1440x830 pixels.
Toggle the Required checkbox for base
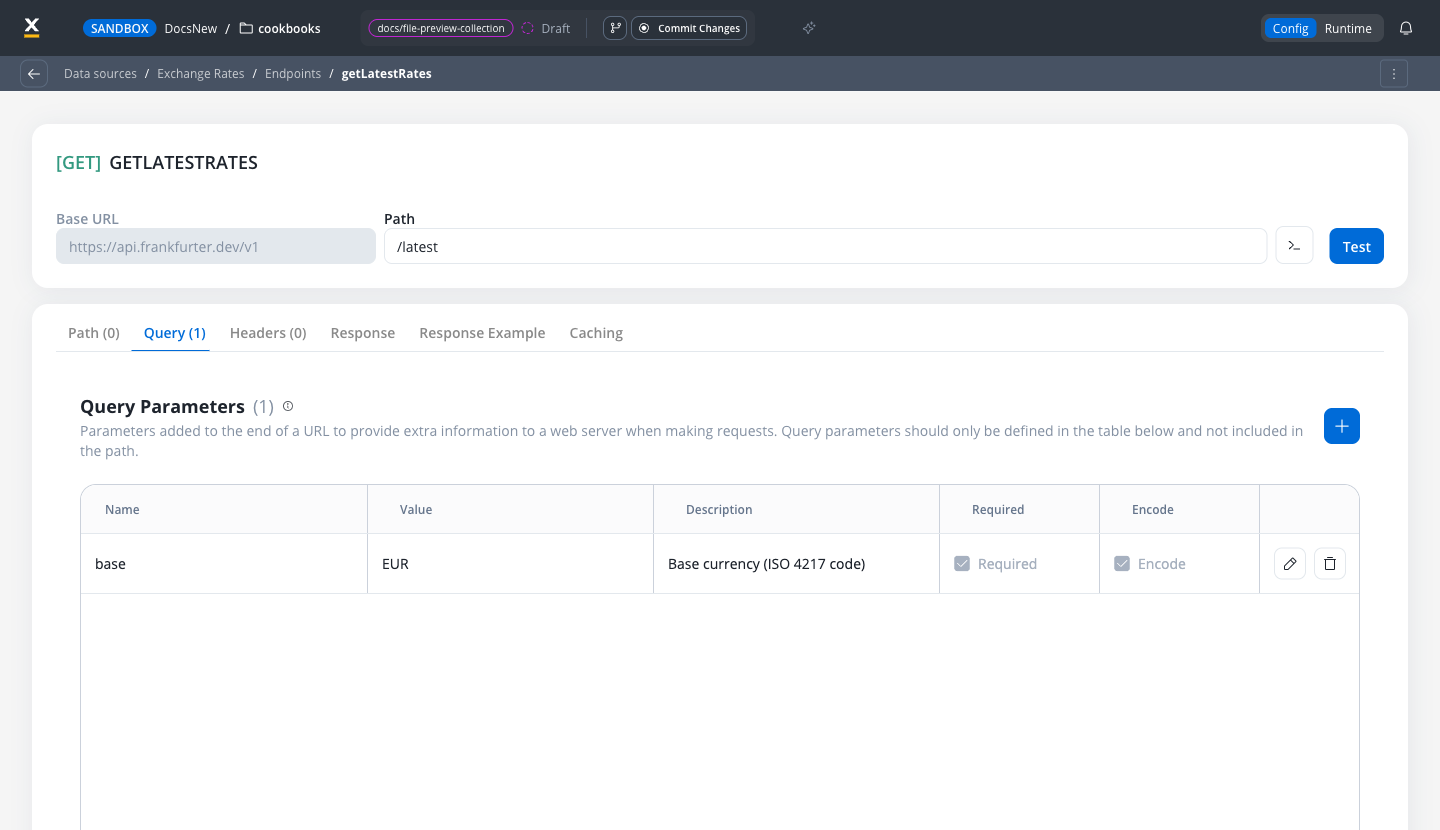(x=962, y=564)
